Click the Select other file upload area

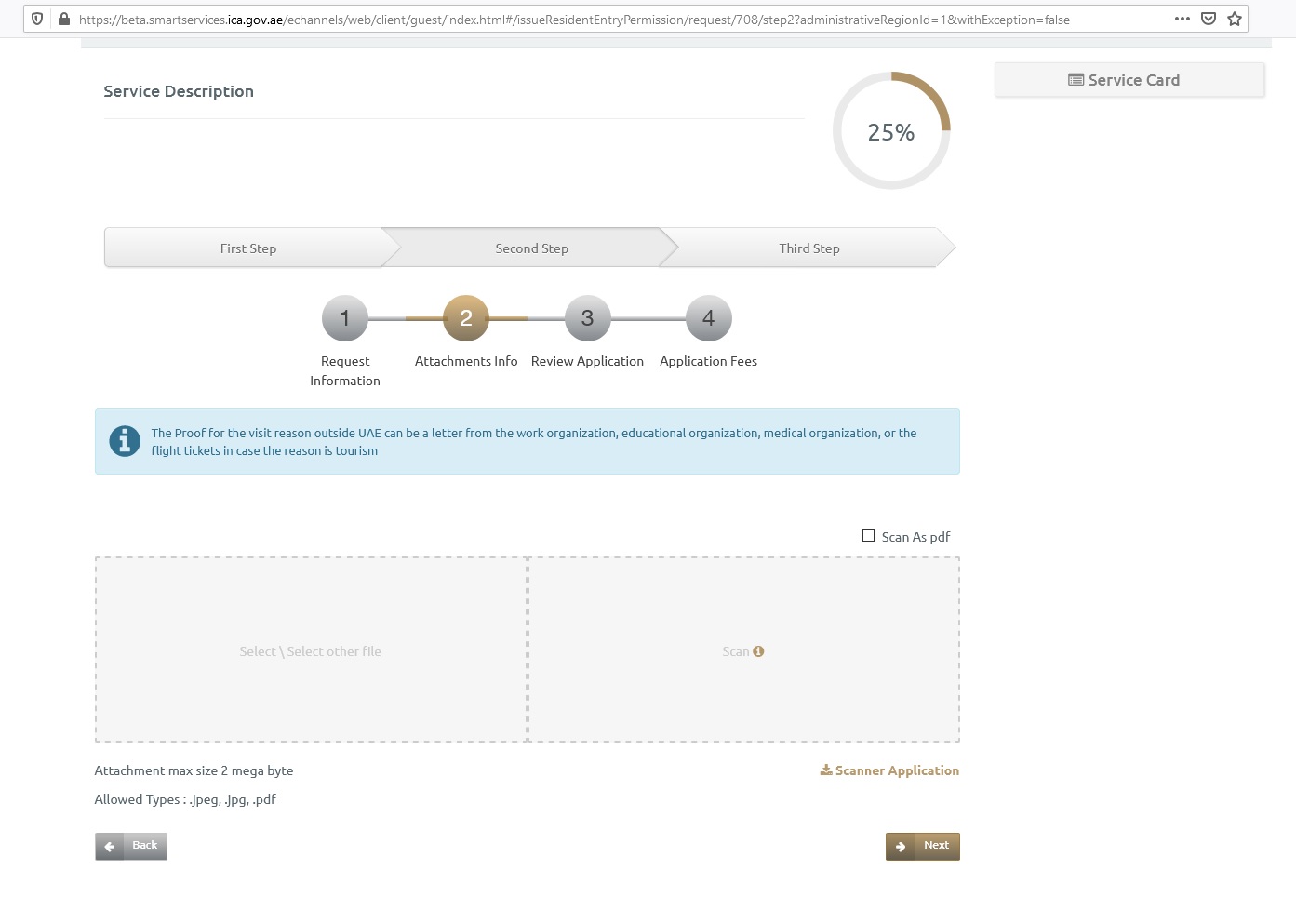tap(310, 650)
